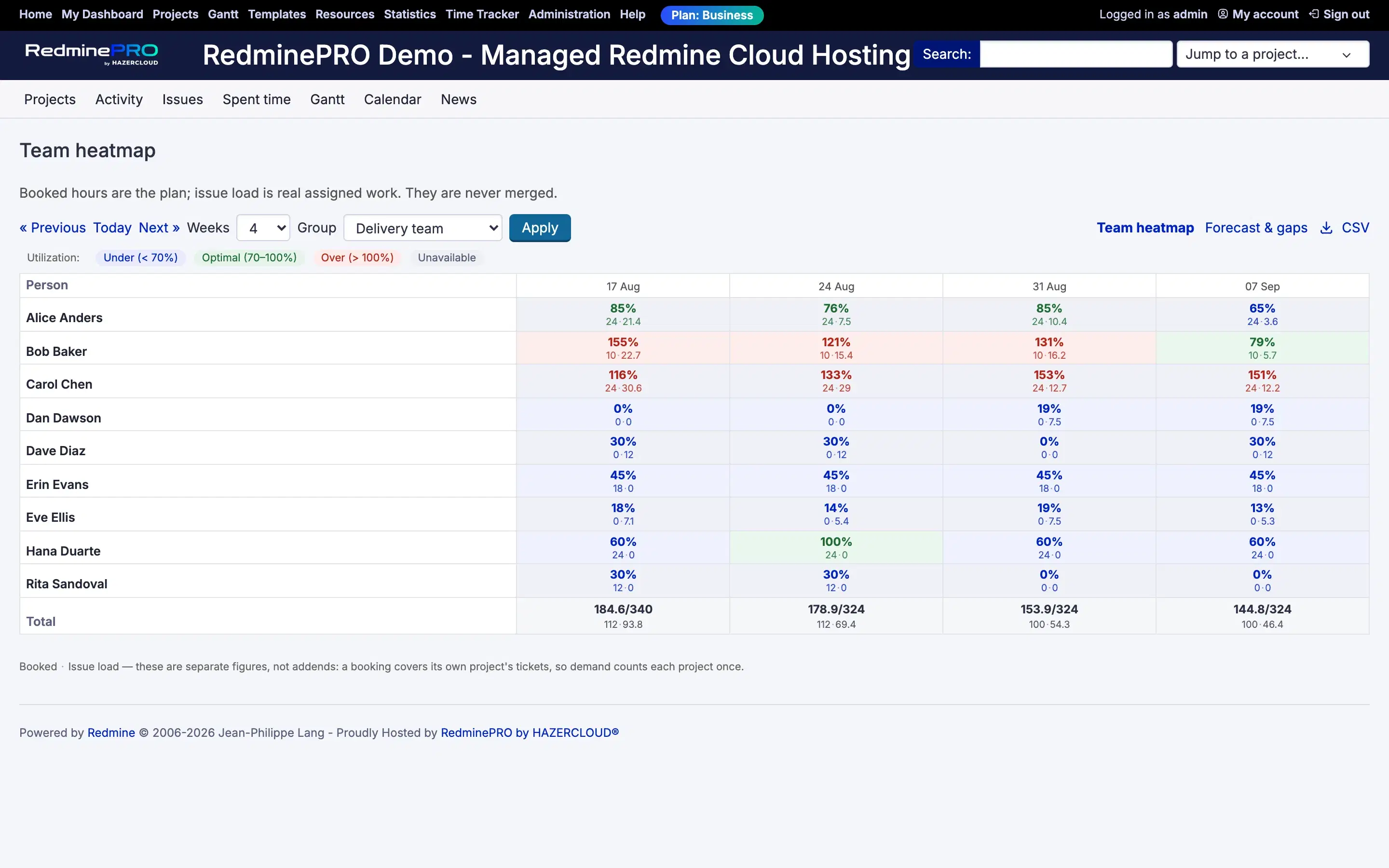Click Alice Anders' 65% cell
The width and height of the screenshot is (1389, 868).
[x=1262, y=314]
